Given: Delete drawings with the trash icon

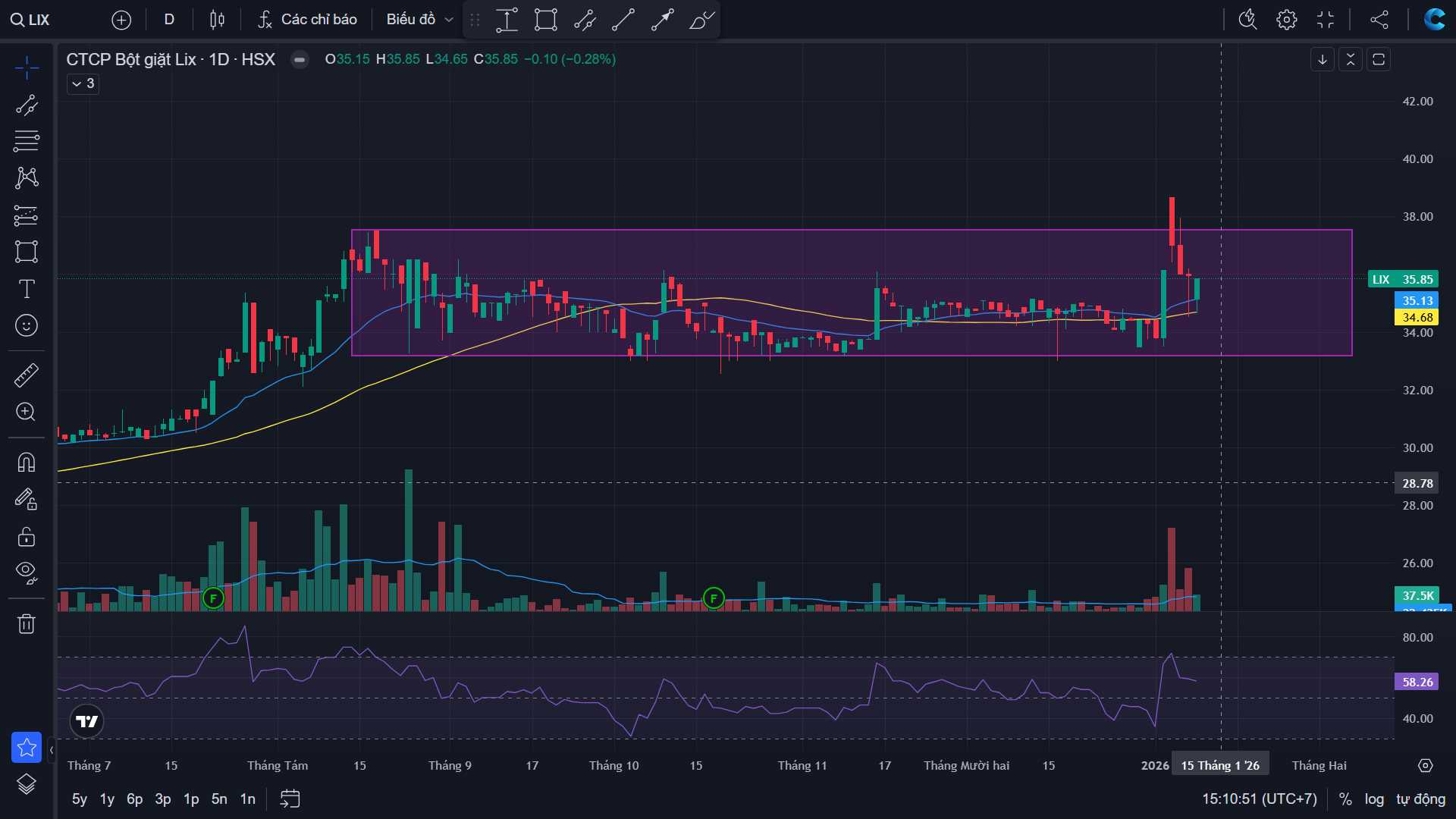Looking at the screenshot, I should point(27,624).
